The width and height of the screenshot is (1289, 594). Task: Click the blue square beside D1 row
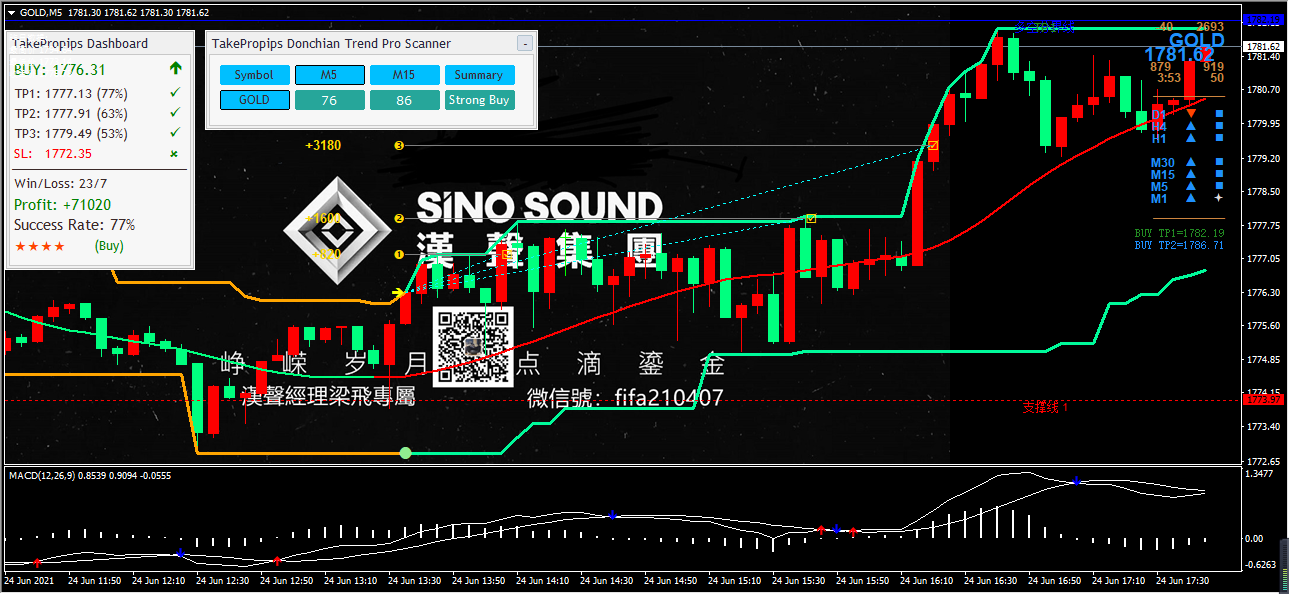tap(1219, 114)
